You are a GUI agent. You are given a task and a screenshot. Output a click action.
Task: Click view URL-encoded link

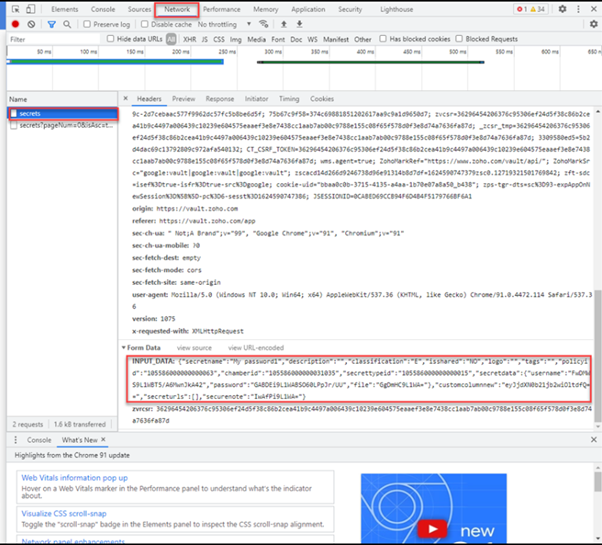point(256,348)
